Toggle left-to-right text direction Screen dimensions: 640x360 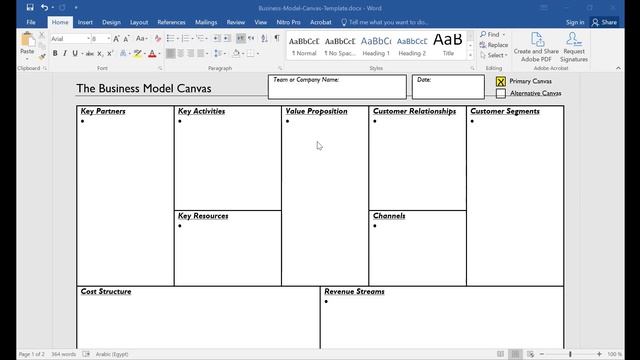[x=241, y=38]
